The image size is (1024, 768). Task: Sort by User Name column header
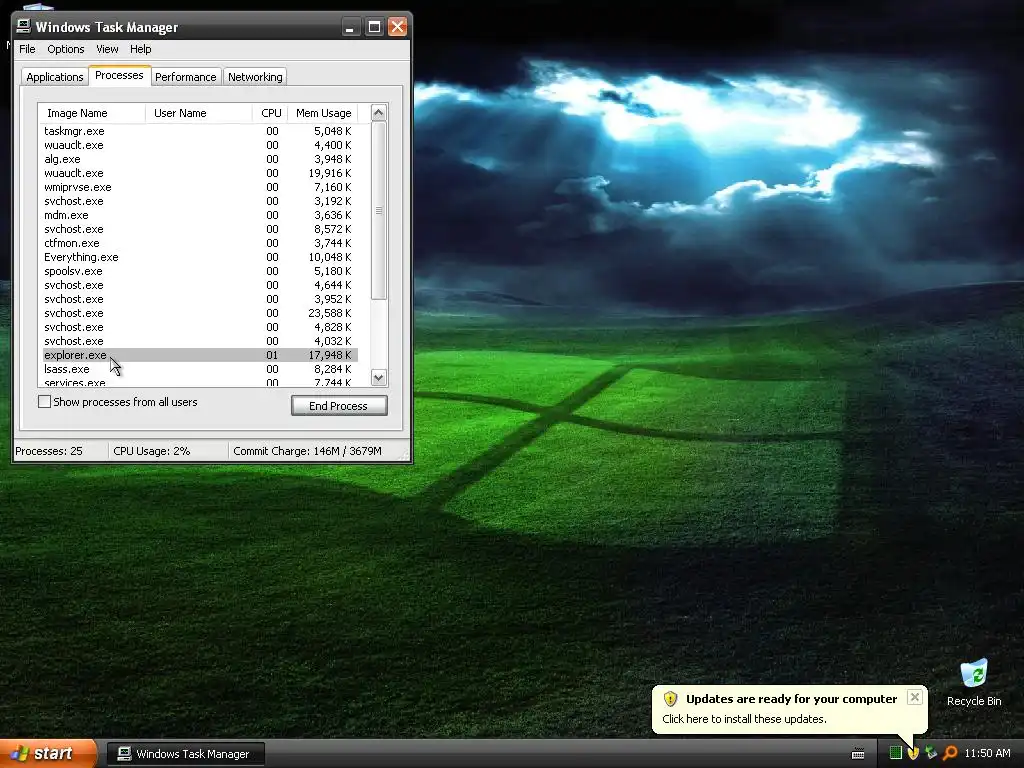pyautogui.click(x=199, y=113)
